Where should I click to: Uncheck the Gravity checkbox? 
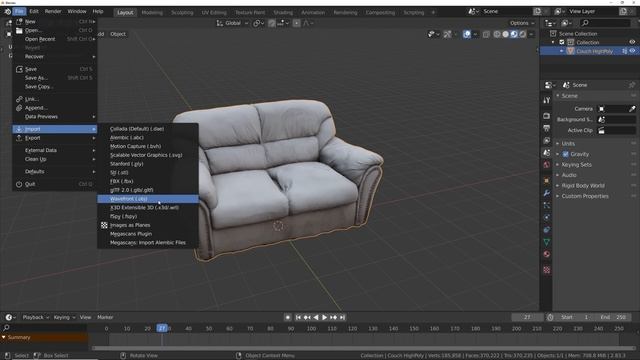[566, 154]
